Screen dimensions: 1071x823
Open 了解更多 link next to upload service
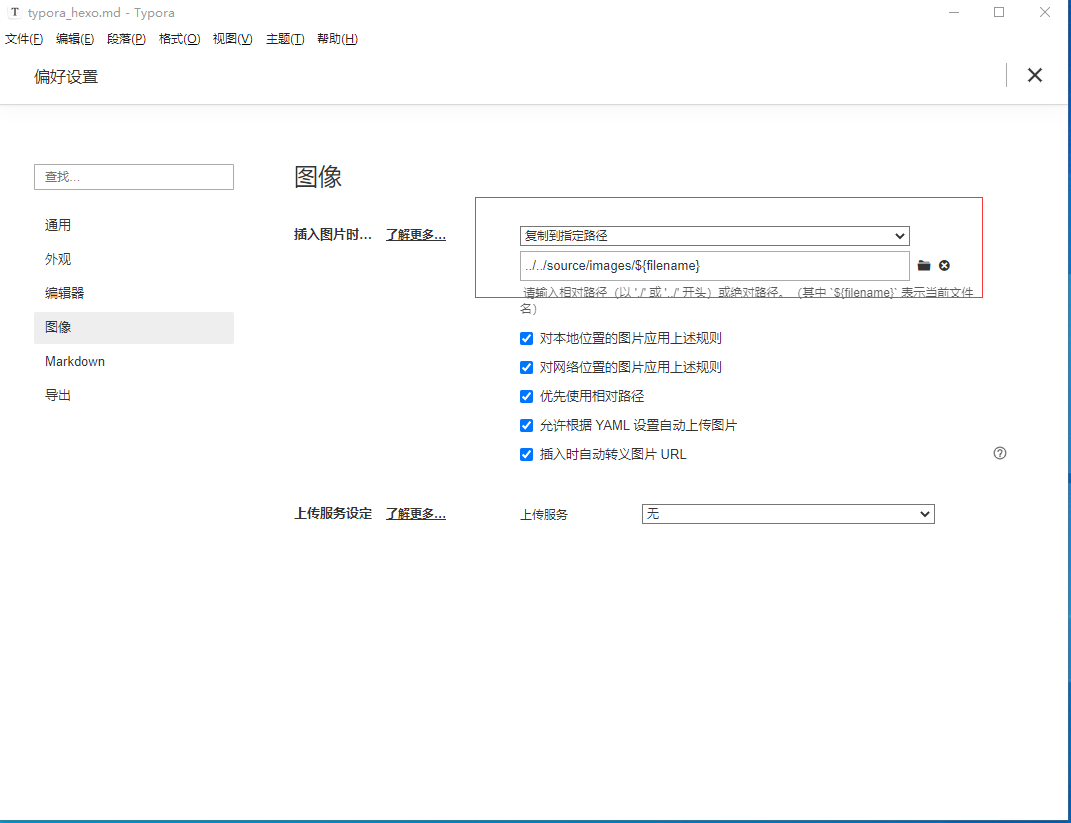coord(416,514)
